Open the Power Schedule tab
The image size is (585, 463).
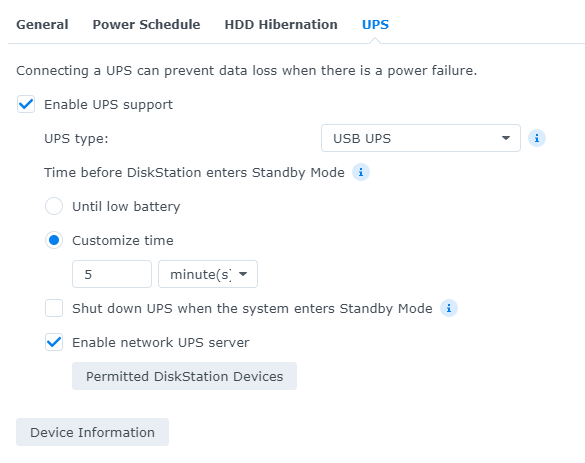coord(146,25)
